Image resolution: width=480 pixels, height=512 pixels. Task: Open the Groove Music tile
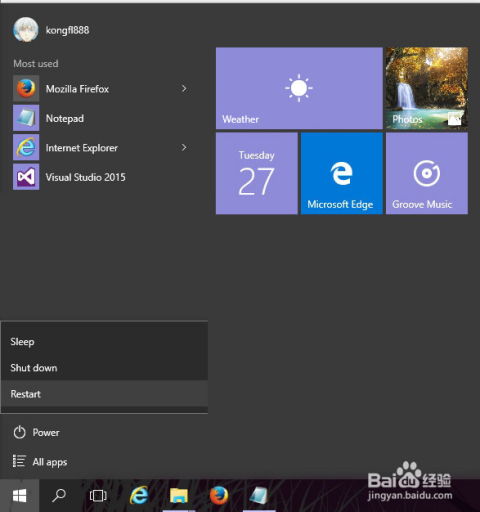point(427,173)
